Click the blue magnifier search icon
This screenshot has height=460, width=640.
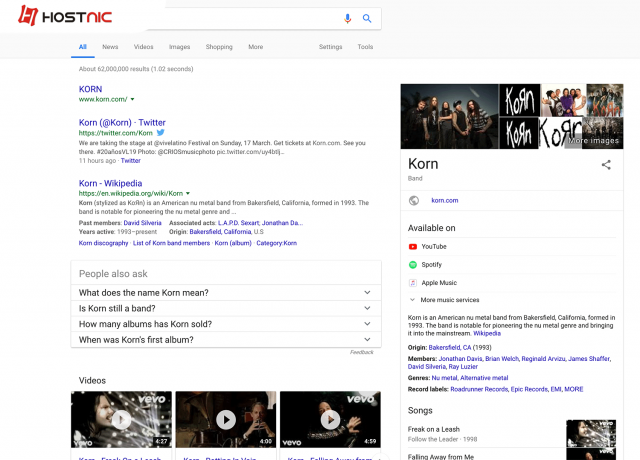point(367,18)
